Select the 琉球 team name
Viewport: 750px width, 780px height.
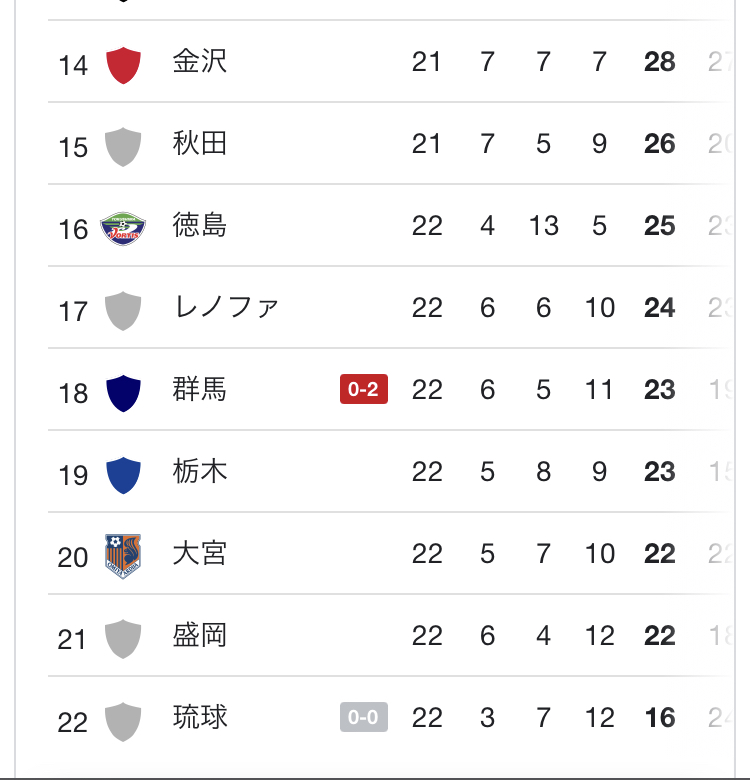[x=200, y=718]
